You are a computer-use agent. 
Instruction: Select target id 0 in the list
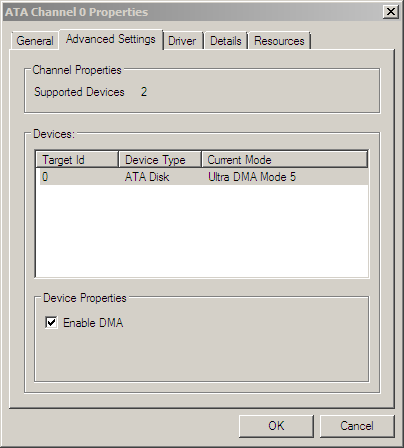coord(45,177)
